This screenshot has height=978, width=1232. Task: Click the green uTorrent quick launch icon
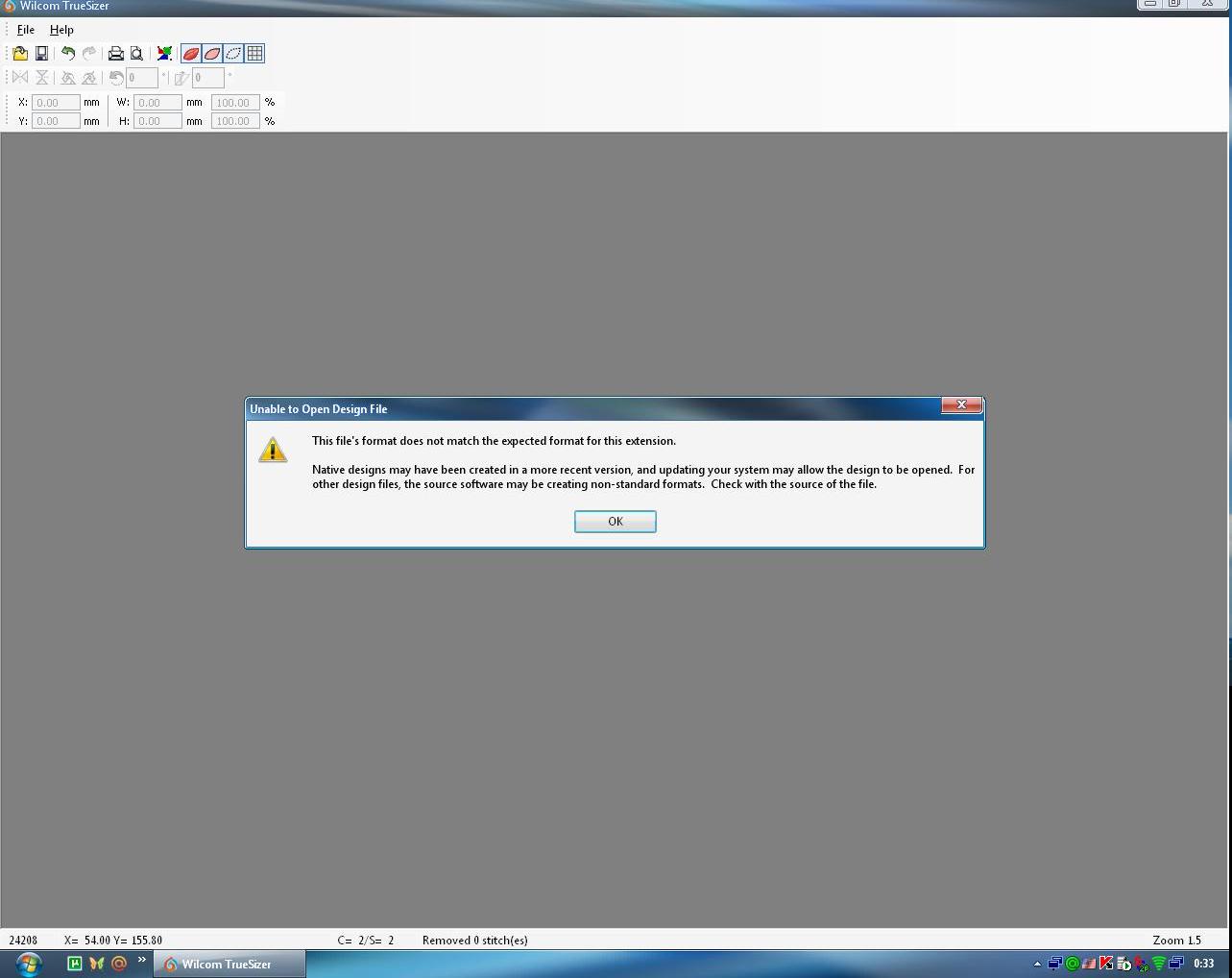click(75, 963)
